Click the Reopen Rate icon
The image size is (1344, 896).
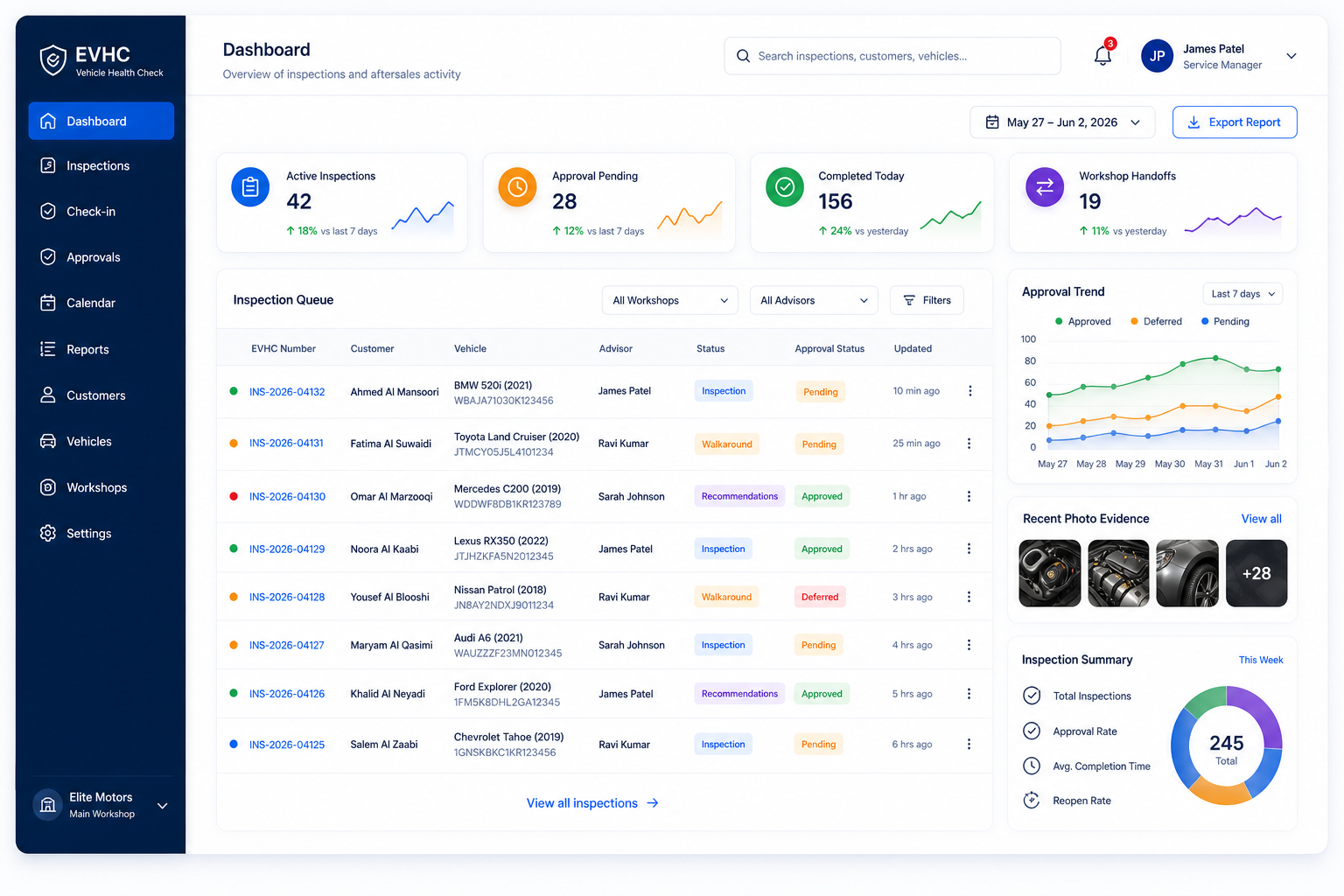point(1032,801)
